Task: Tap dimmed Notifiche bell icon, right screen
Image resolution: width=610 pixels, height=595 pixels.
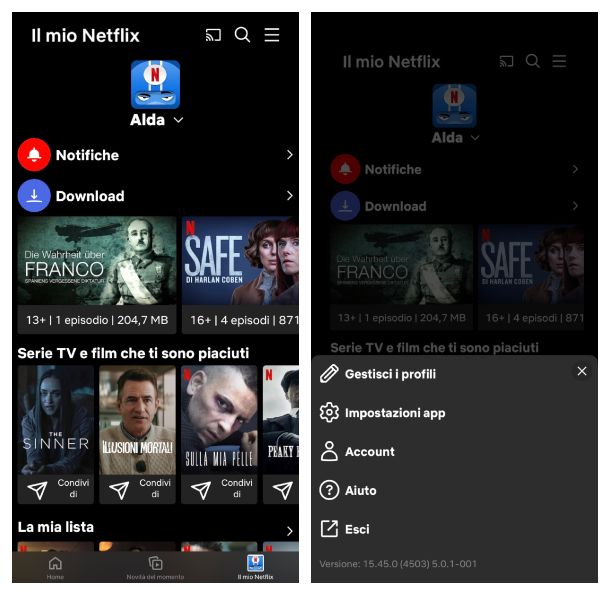Action: point(345,169)
